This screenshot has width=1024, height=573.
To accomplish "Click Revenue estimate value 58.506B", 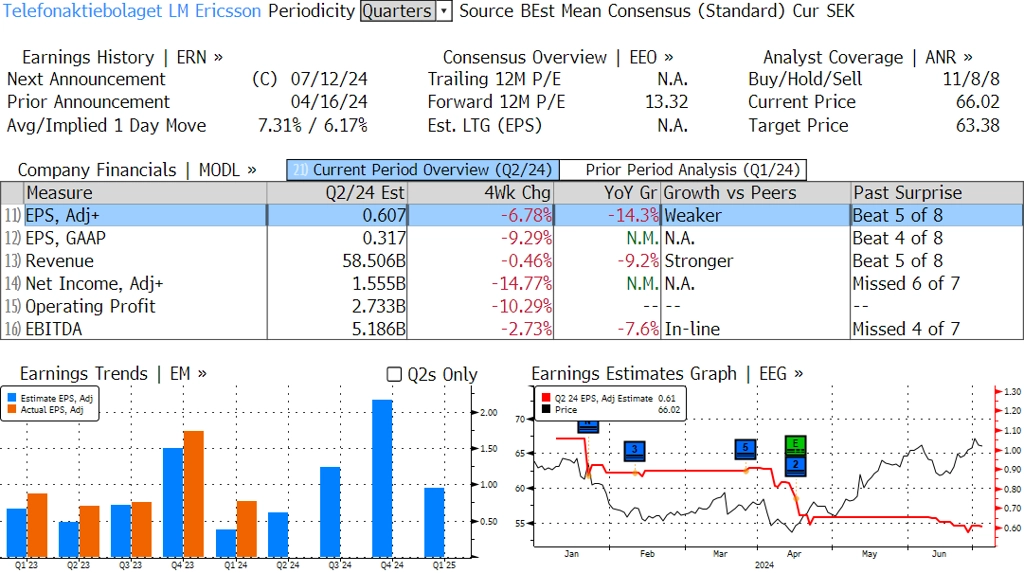I will point(374,261).
